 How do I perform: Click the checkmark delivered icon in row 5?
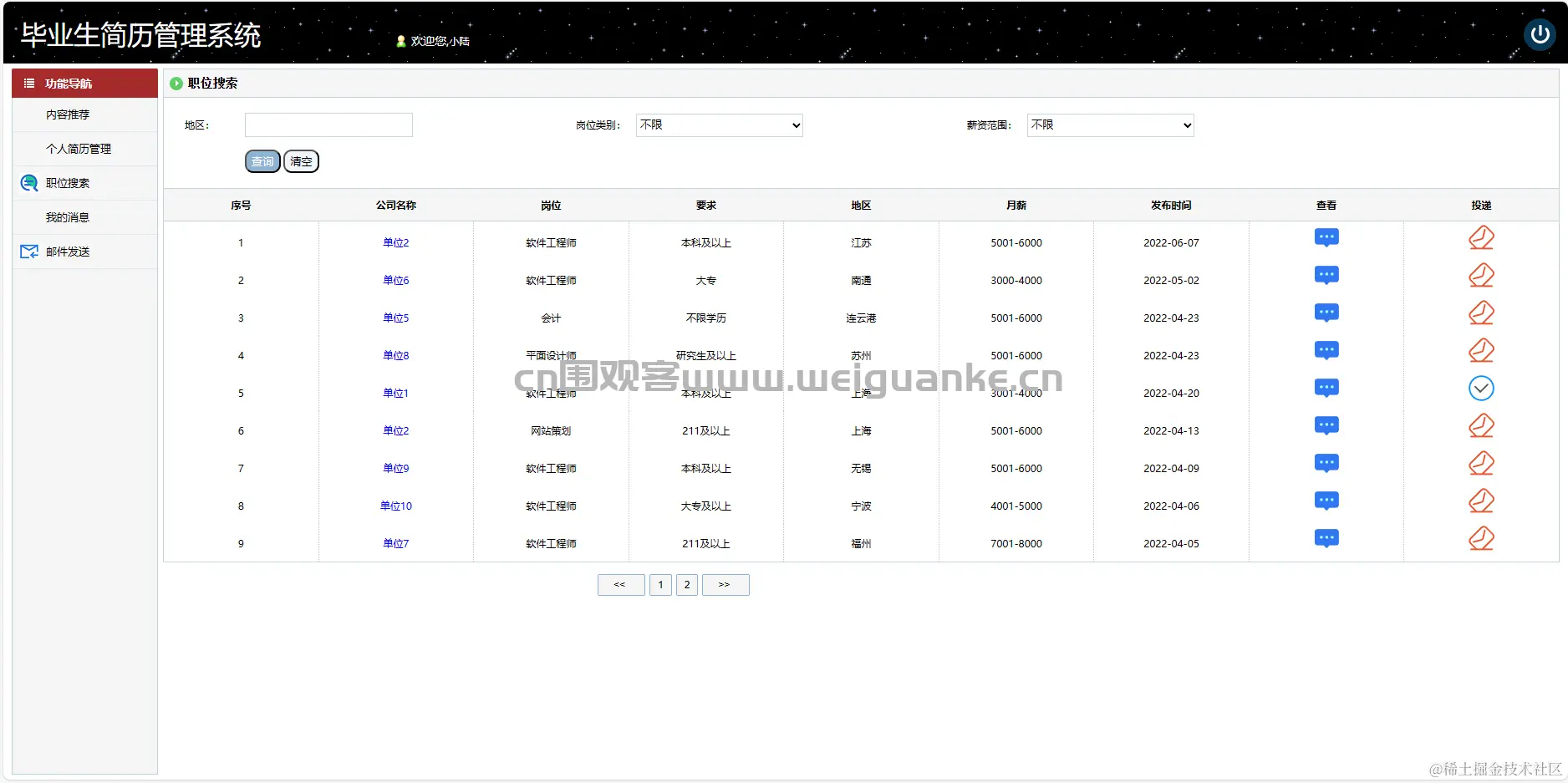[x=1481, y=389]
